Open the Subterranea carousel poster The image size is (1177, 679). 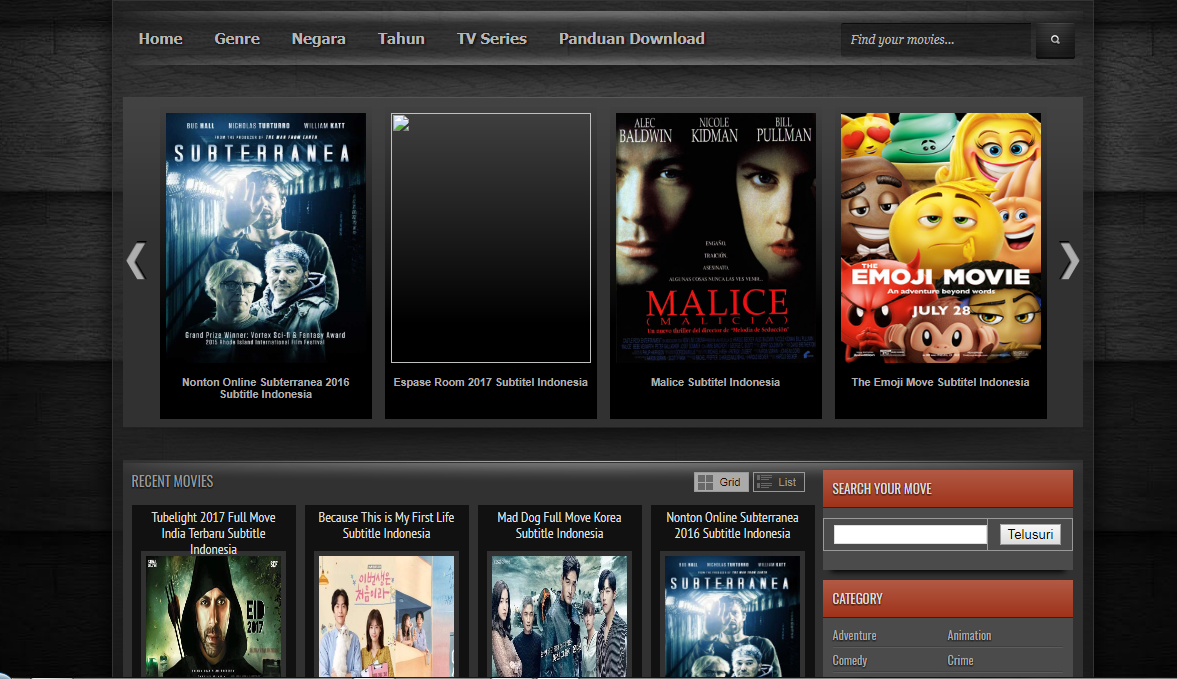266,238
